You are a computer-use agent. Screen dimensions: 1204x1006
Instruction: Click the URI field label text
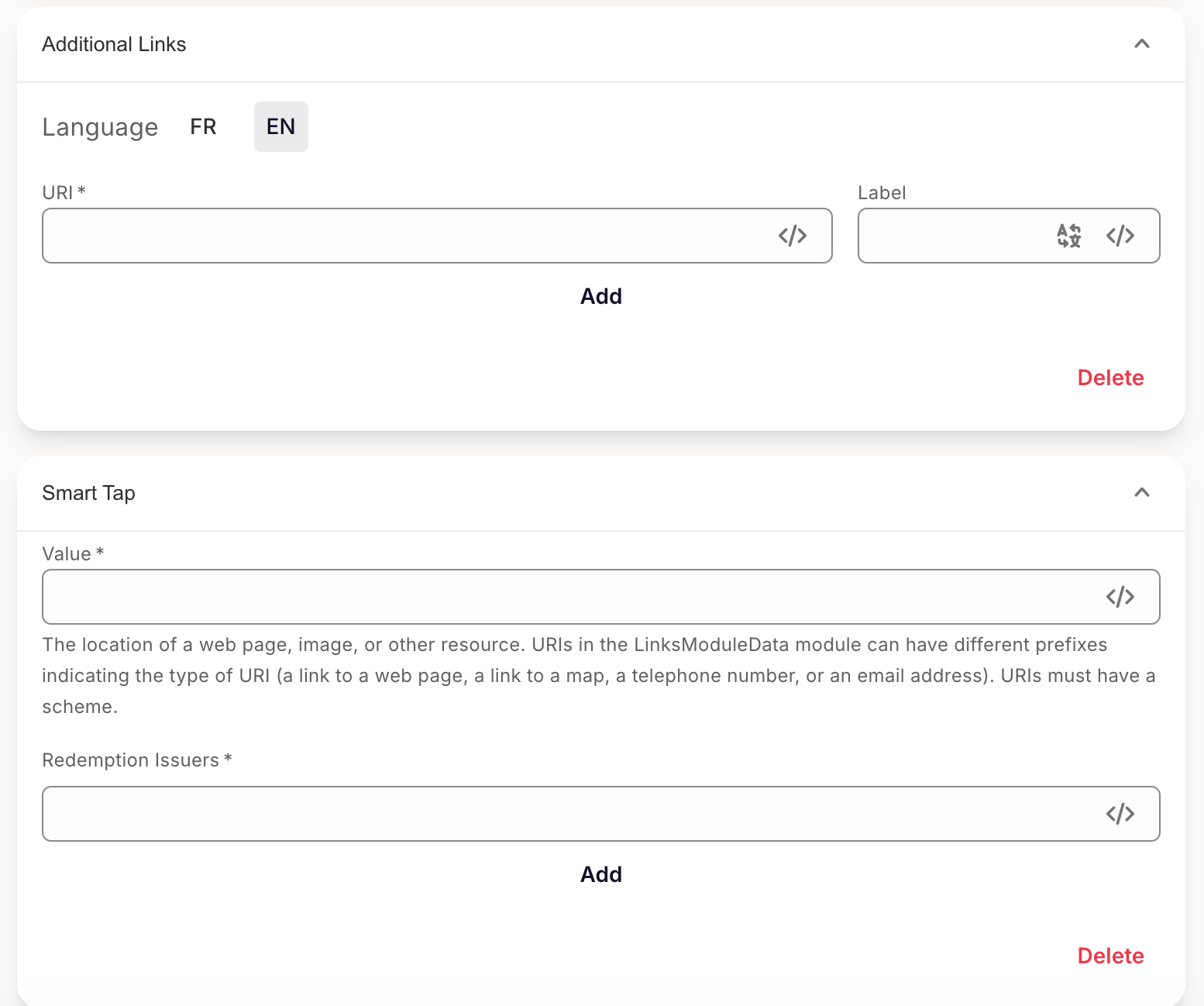[x=58, y=193]
